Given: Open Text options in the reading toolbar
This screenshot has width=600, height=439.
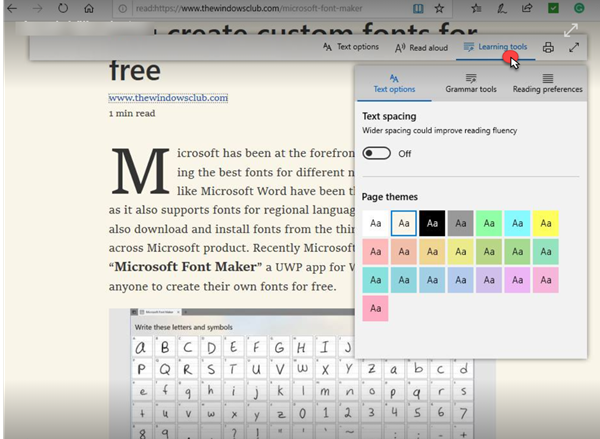Looking at the screenshot, I should [351, 47].
